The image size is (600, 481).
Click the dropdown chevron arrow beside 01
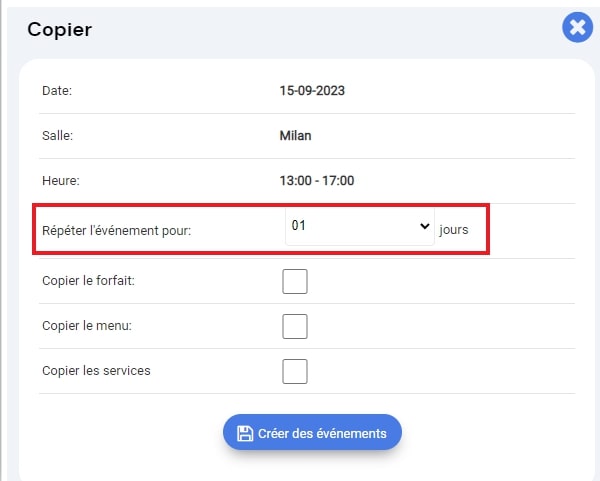click(x=424, y=226)
